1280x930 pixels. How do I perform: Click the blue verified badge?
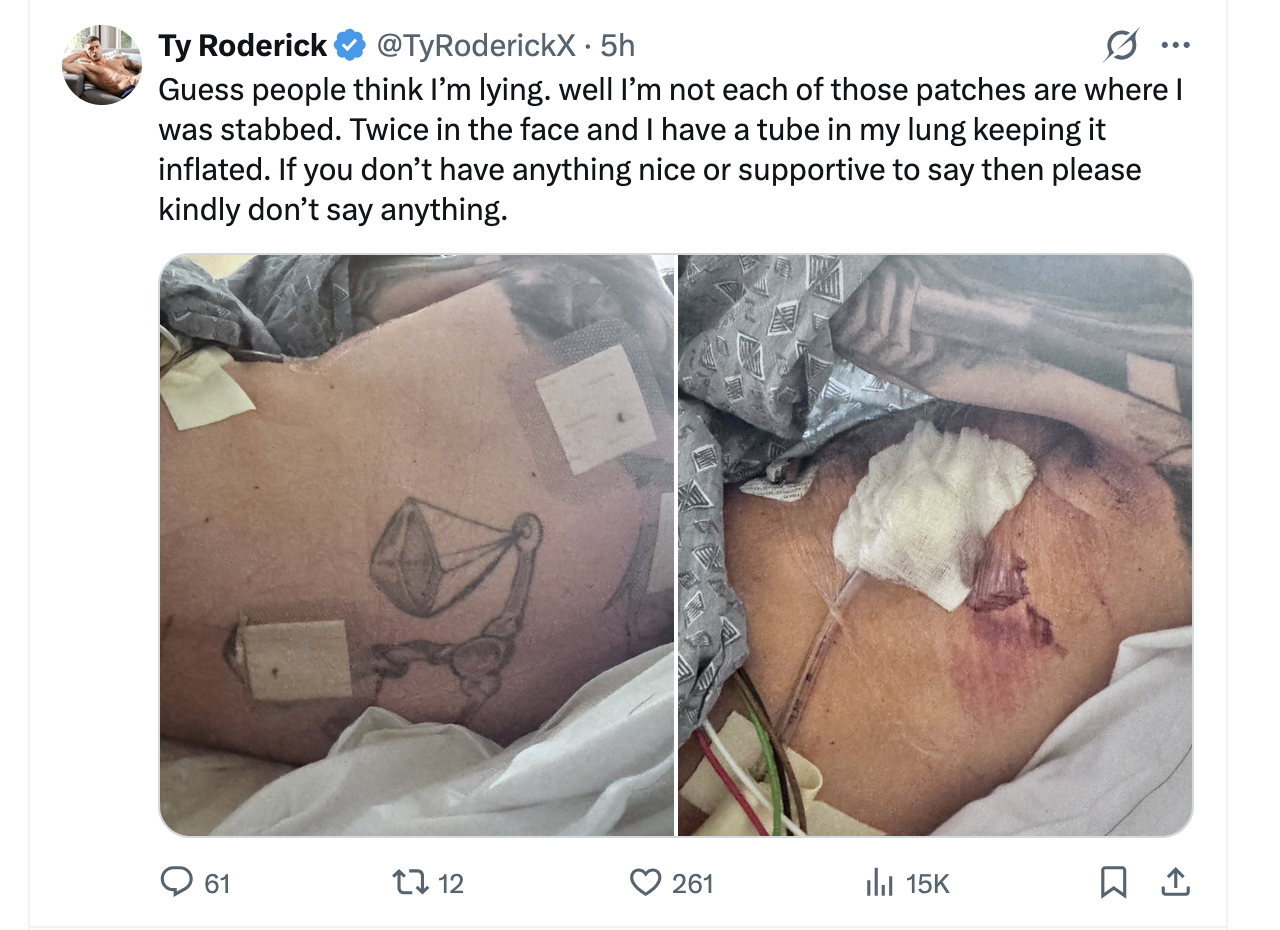click(349, 45)
